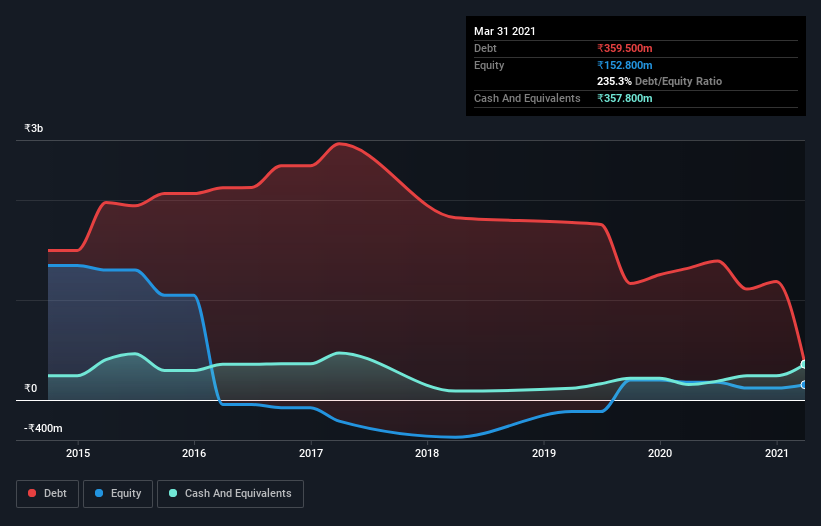Toggle the Equity series legend button
Image resolution: width=821 pixels, height=526 pixels.
tap(118, 494)
